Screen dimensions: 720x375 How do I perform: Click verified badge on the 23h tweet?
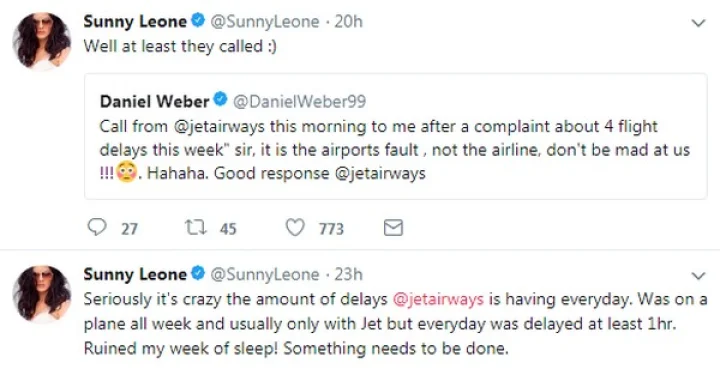pyautogui.click(x=198, y=273)
